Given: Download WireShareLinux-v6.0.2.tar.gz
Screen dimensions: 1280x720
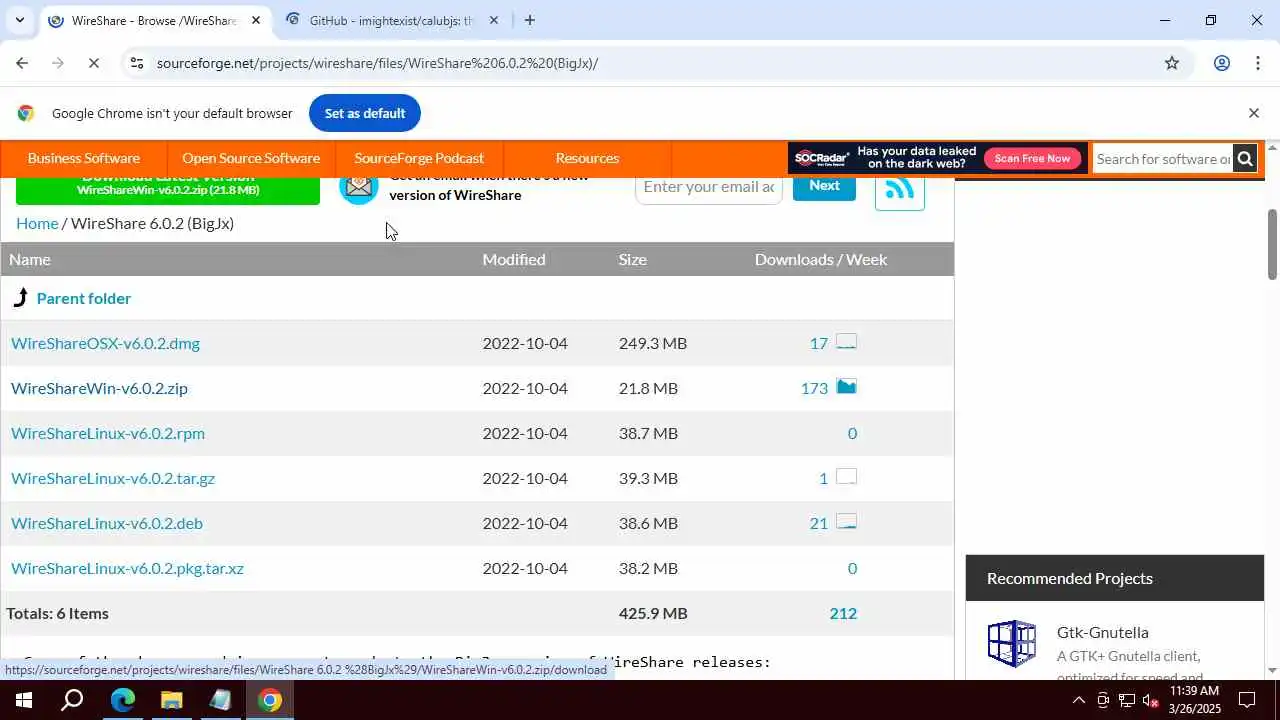Looking at the screenshot, I should pyautogui.click(x=113, y=478).
